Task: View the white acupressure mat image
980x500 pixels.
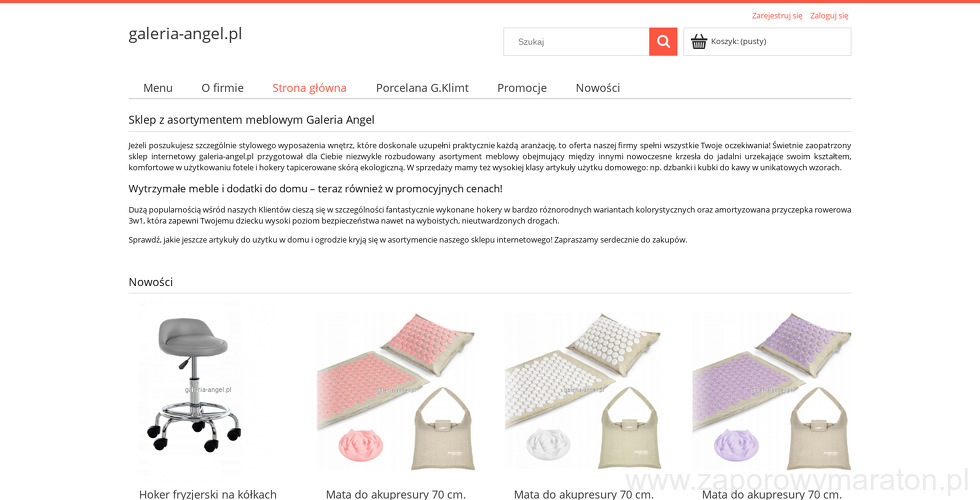Action: tap(583, 389)
